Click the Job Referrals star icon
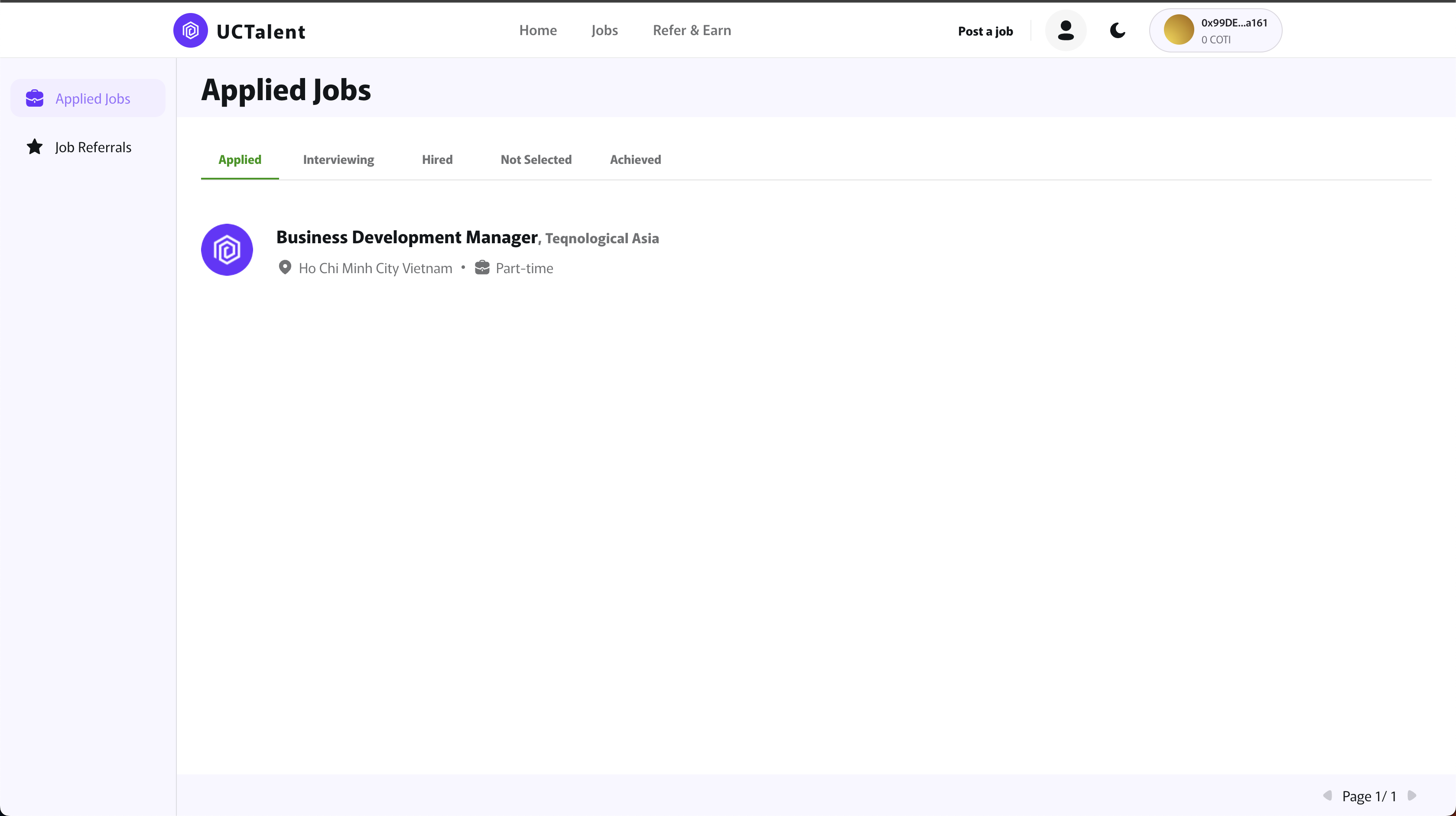This screenshot has width=1456, height=816. tap(35, 147)
